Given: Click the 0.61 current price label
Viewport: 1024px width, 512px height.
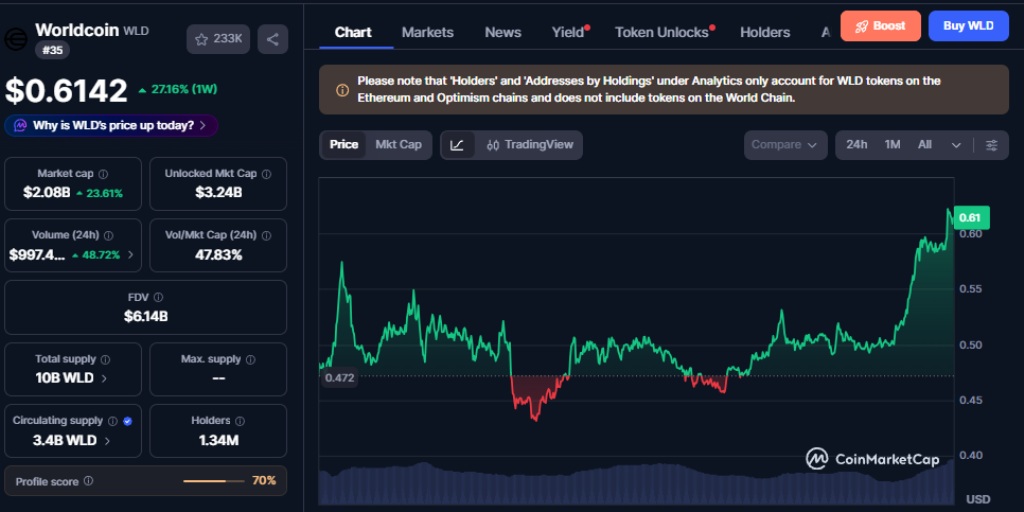Looking at the screenshot, I should (x=972, y=217).
